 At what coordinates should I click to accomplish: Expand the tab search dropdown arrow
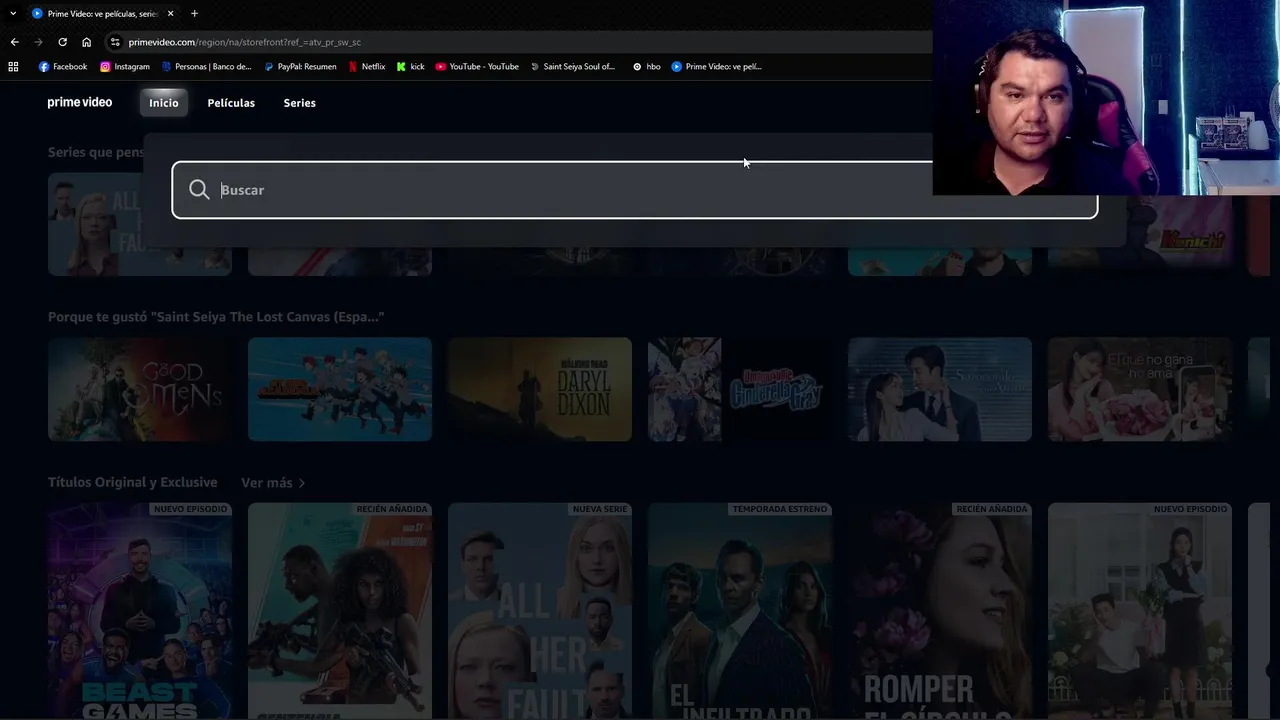[x=13, y=13]
